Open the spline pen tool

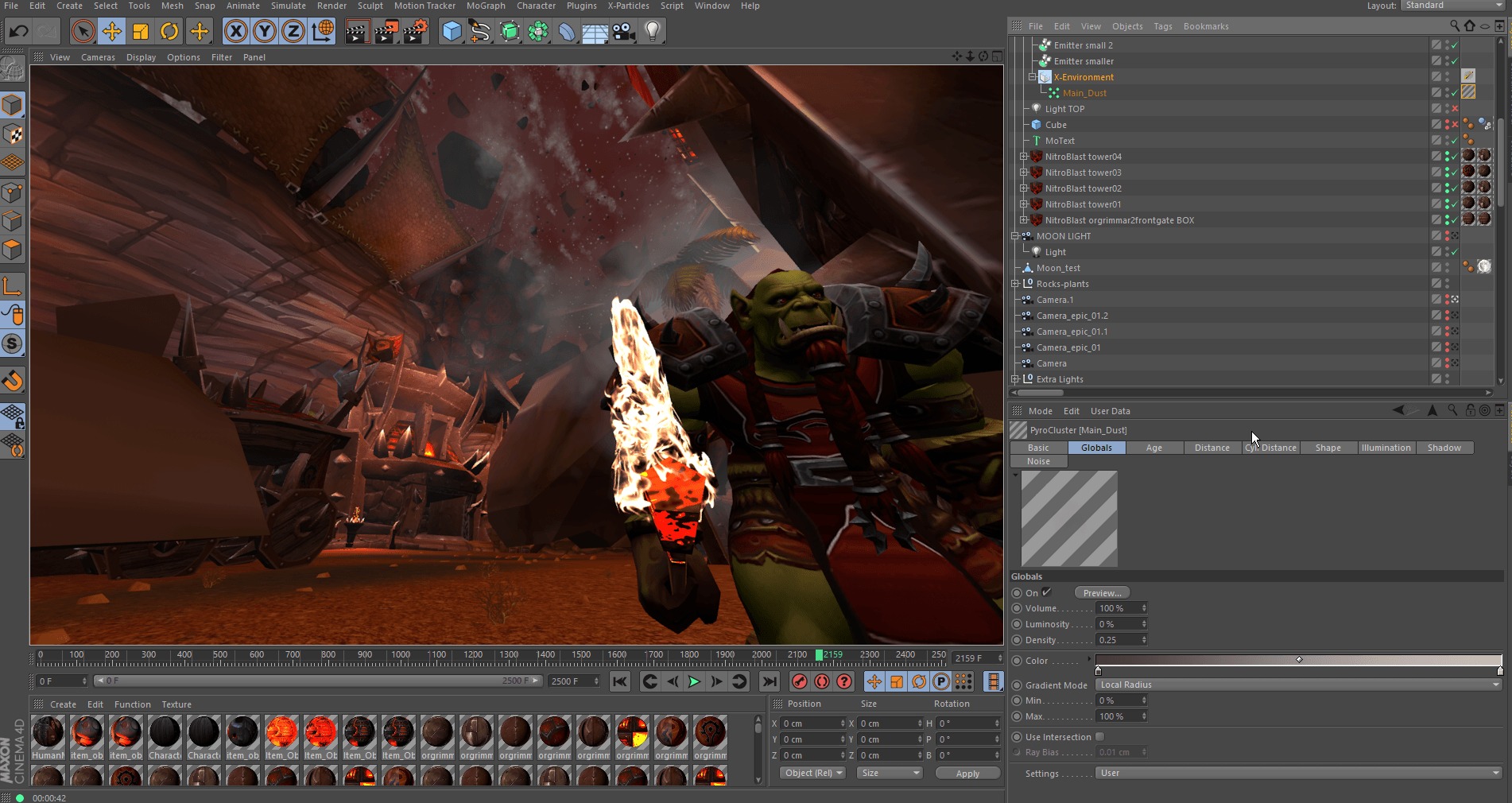coord(480,32)
